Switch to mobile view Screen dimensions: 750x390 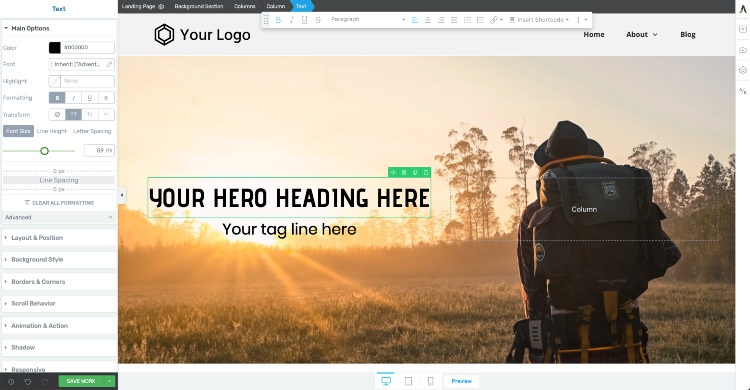click(x=430, y=381)
